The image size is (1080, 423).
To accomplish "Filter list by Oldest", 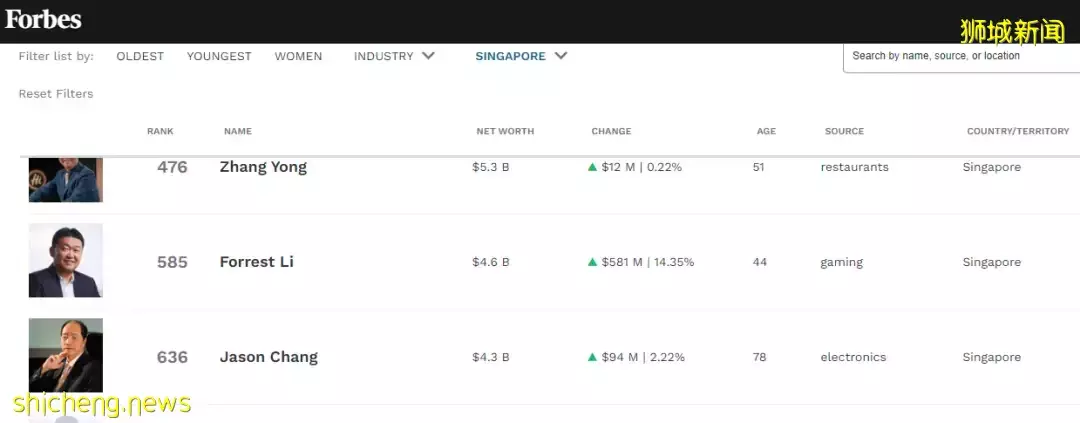I will point(140,56).
